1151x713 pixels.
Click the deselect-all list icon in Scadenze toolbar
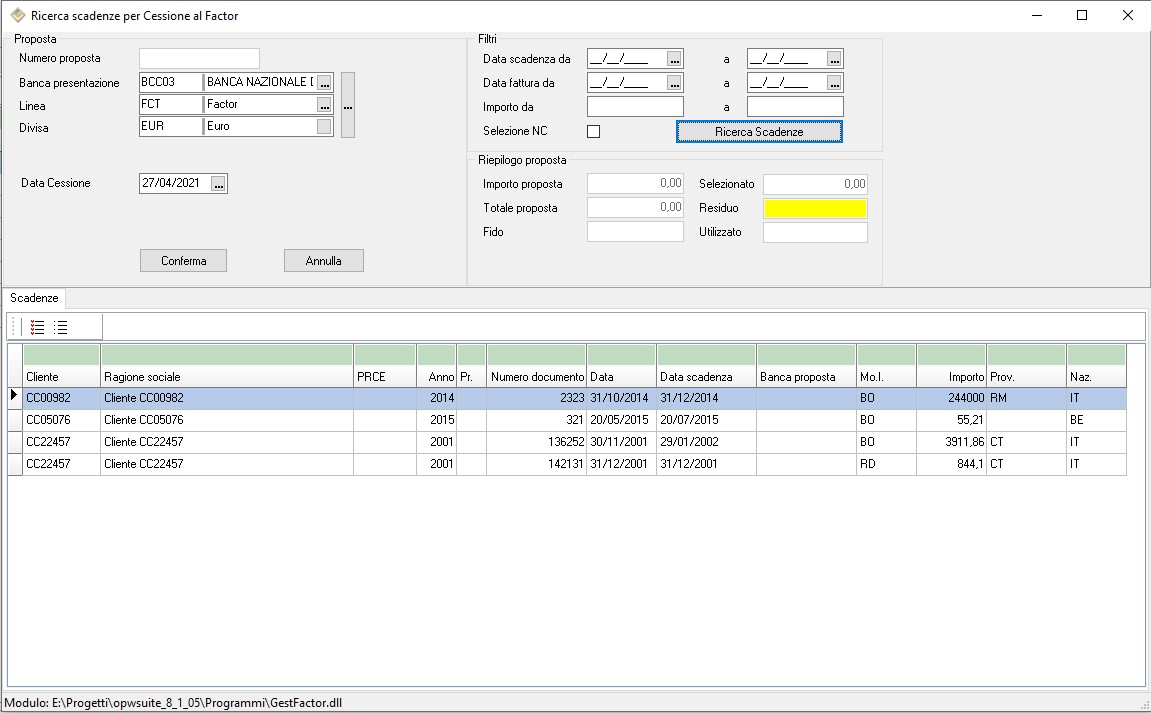tap(61, 327)
